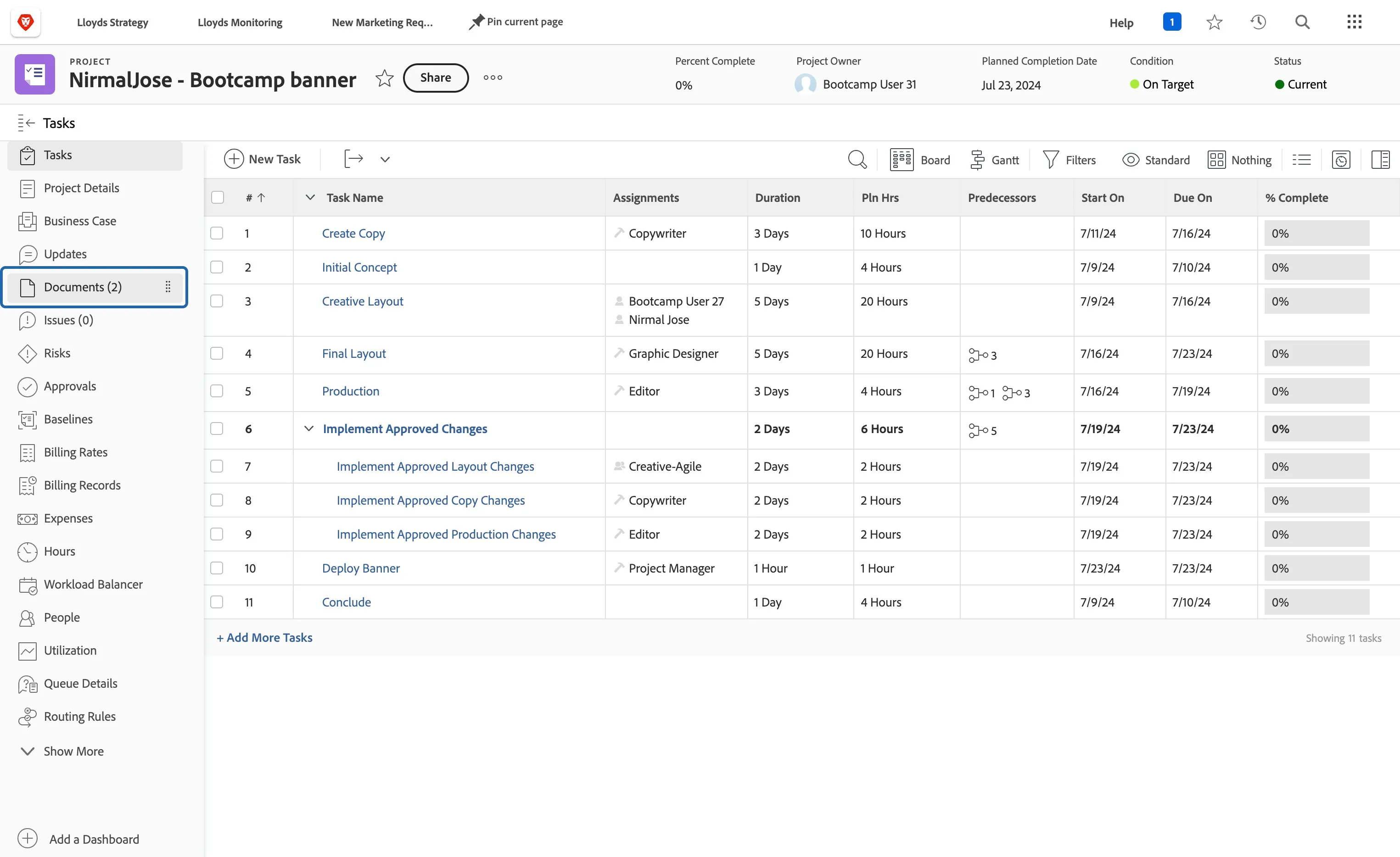The image size is (1400, 857).
Task: Click the task list search magnifier
Action: tap(857, 160)
